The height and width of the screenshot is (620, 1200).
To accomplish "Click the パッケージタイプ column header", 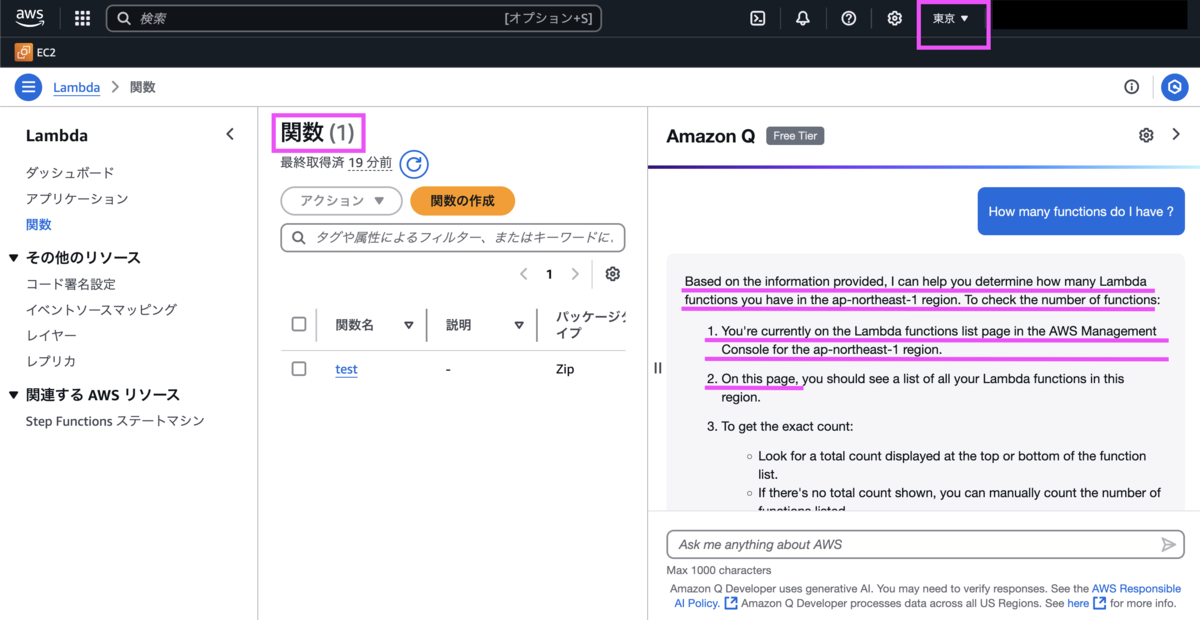I will coord(590,324).
